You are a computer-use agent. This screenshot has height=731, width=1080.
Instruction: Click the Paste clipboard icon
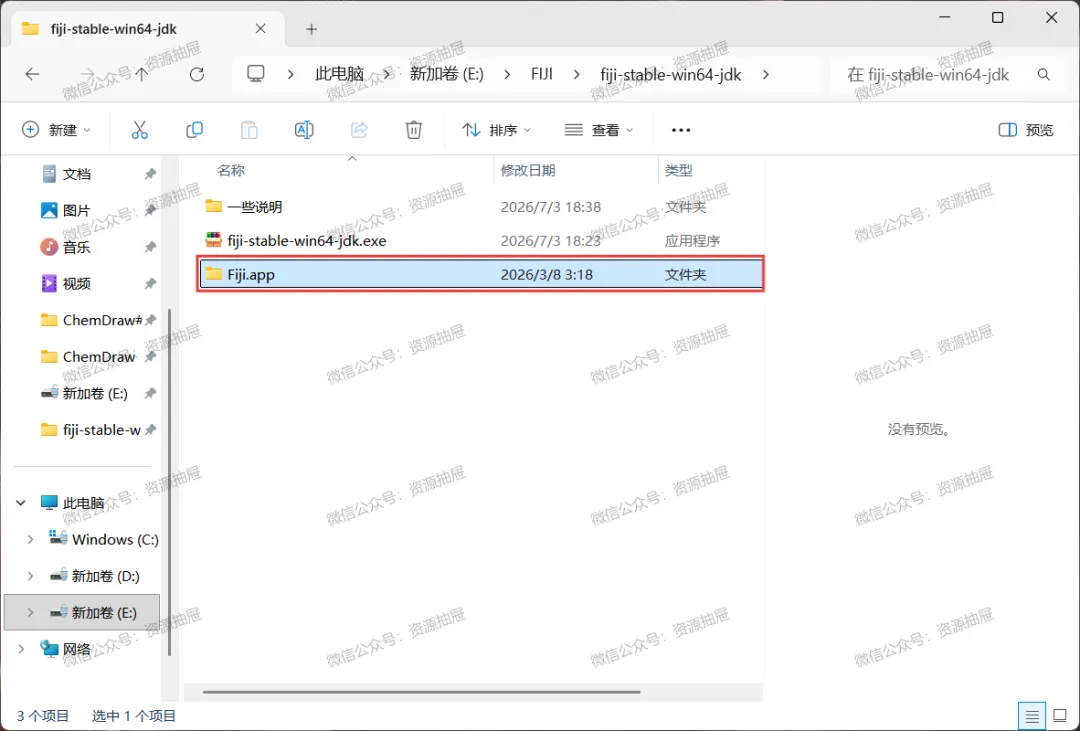click(249, 130)
